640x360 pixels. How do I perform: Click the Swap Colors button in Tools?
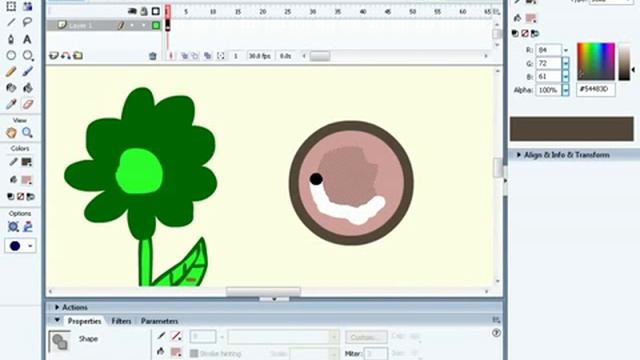[30, 197]
